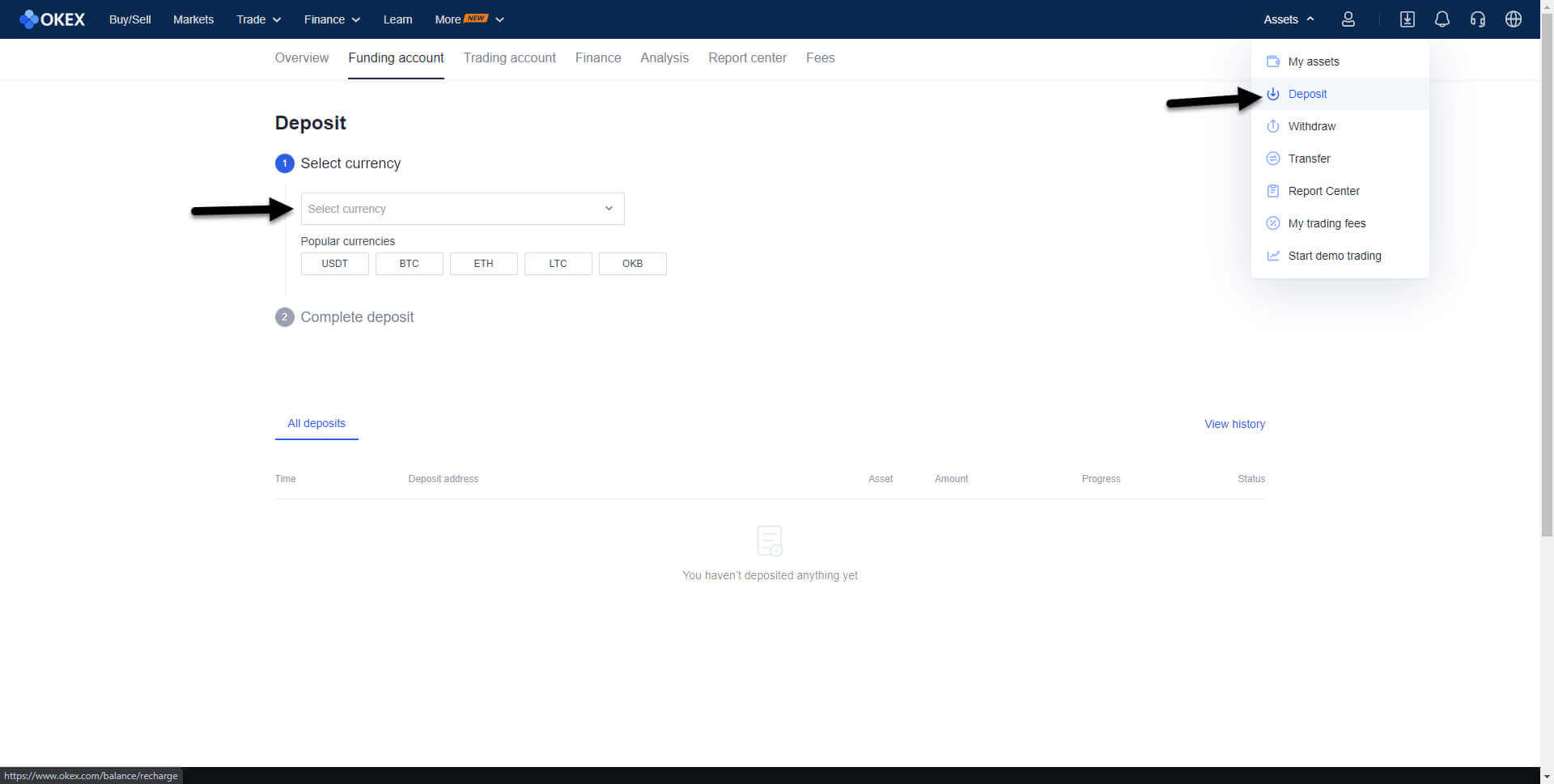This screenshot has height=784, width=1554.
Task: Click the Deposit address column header
Action: (x=444, y=479)
